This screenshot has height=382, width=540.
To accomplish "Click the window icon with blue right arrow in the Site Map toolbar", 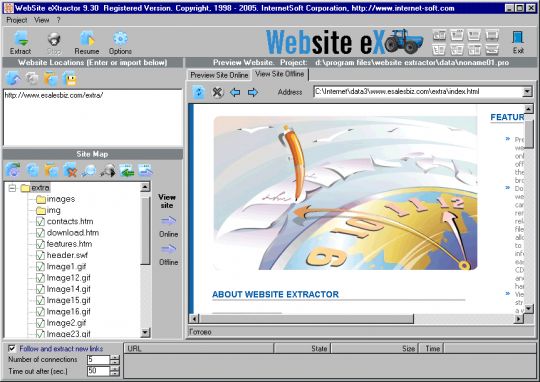I will pos(145,170).
